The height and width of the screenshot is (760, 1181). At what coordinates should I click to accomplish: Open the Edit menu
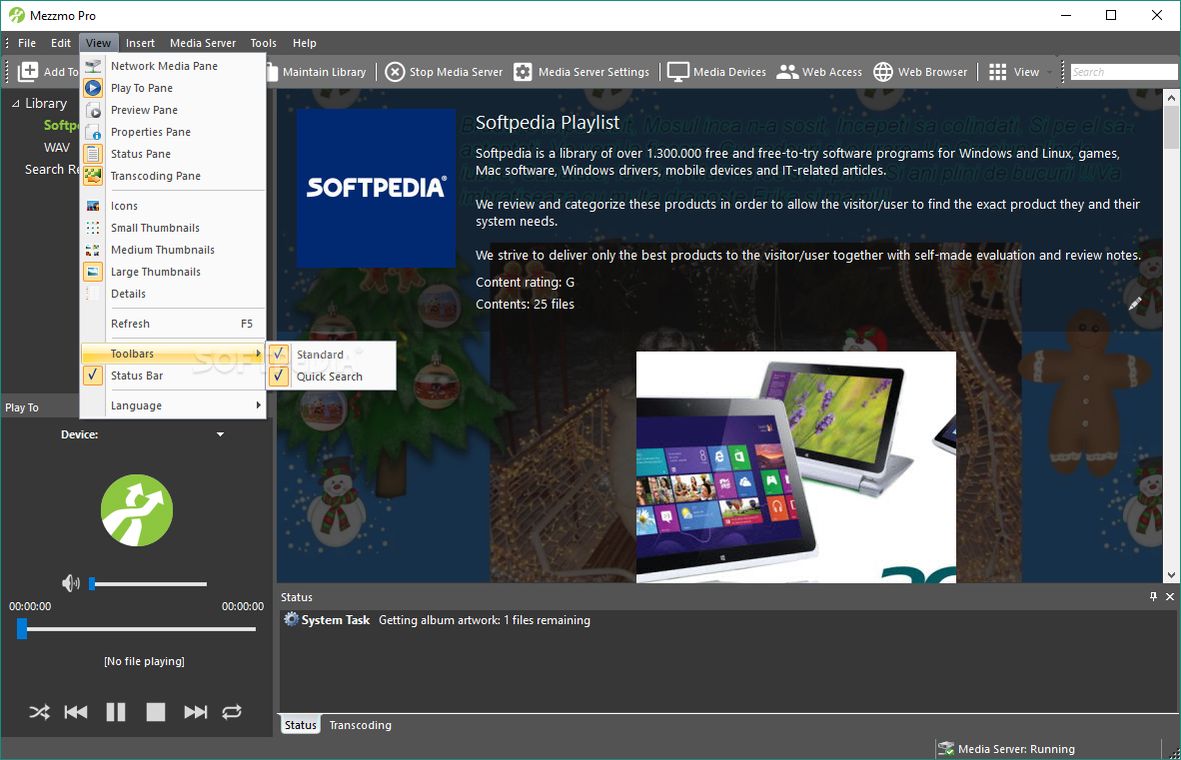point(61,43)
